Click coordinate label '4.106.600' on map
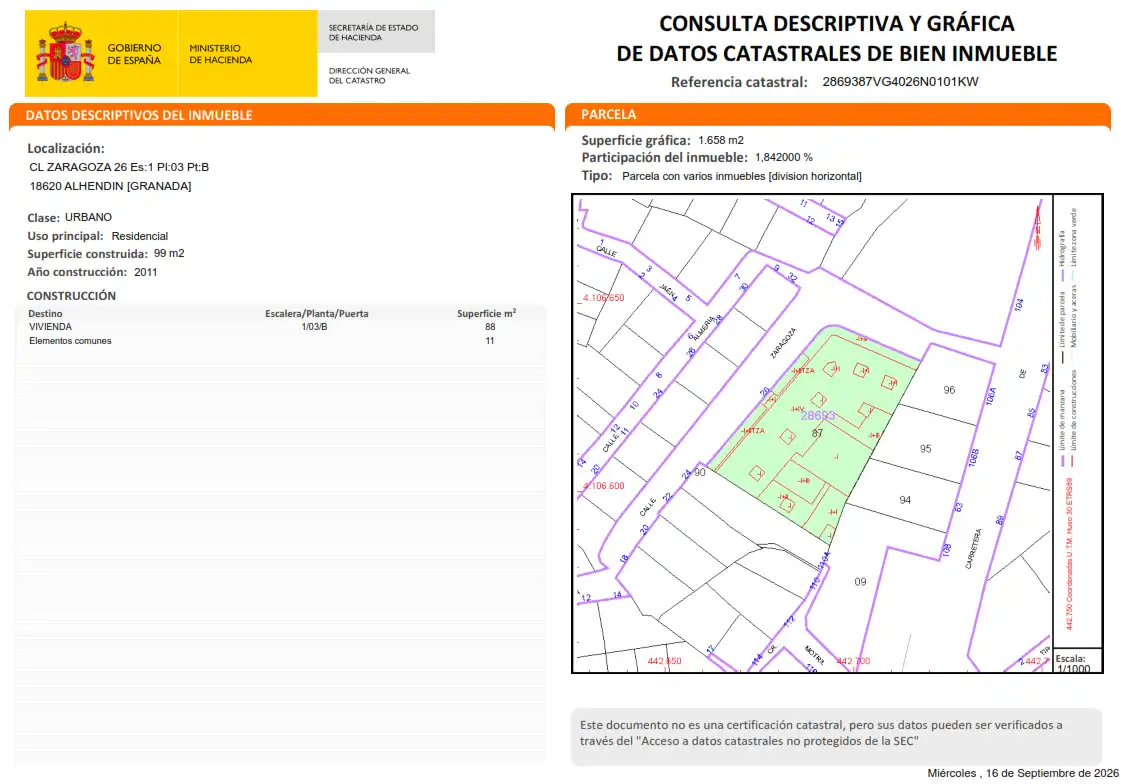This screenshot has width=1121, height=784. click(603, 485)
